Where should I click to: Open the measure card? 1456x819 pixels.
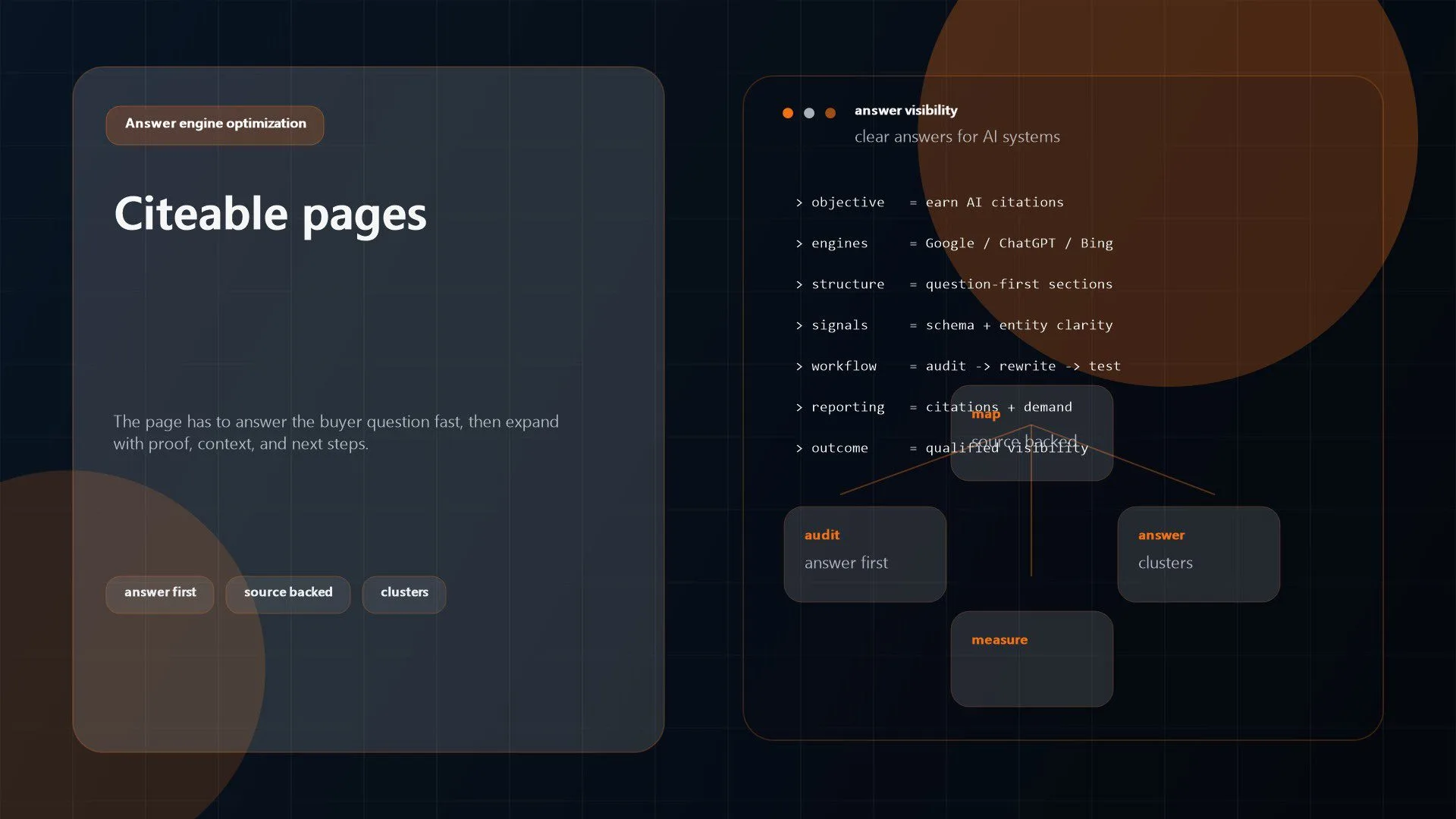[1032, 659]
